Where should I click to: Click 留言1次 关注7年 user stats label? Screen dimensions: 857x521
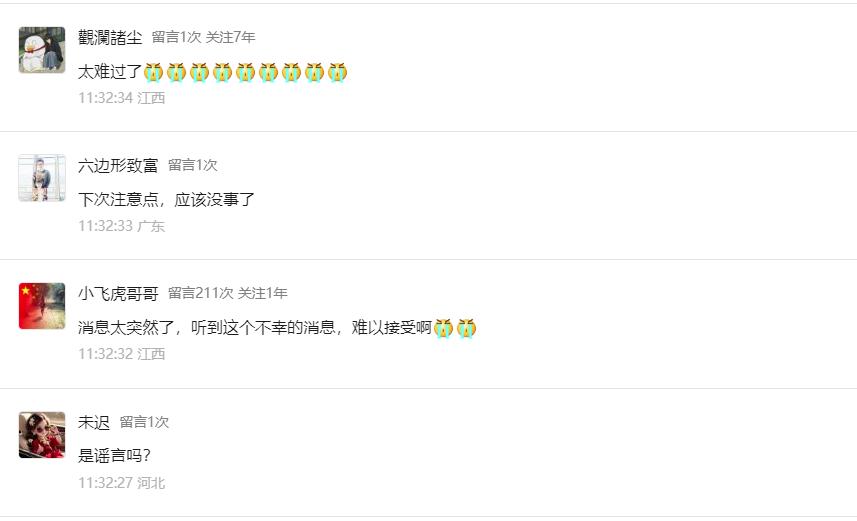coord(203,37)
